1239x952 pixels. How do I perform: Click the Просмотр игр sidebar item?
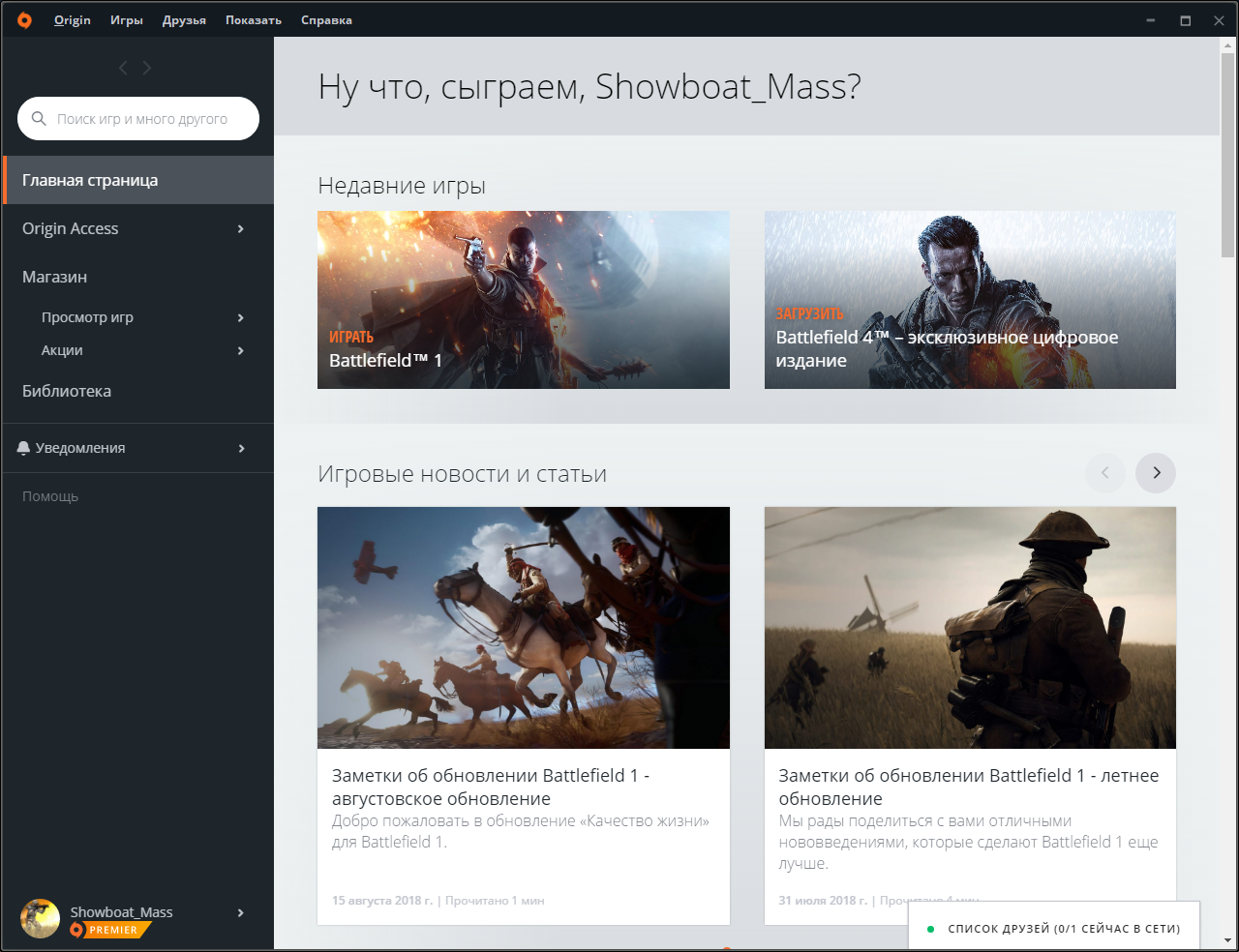pos(87,317)
